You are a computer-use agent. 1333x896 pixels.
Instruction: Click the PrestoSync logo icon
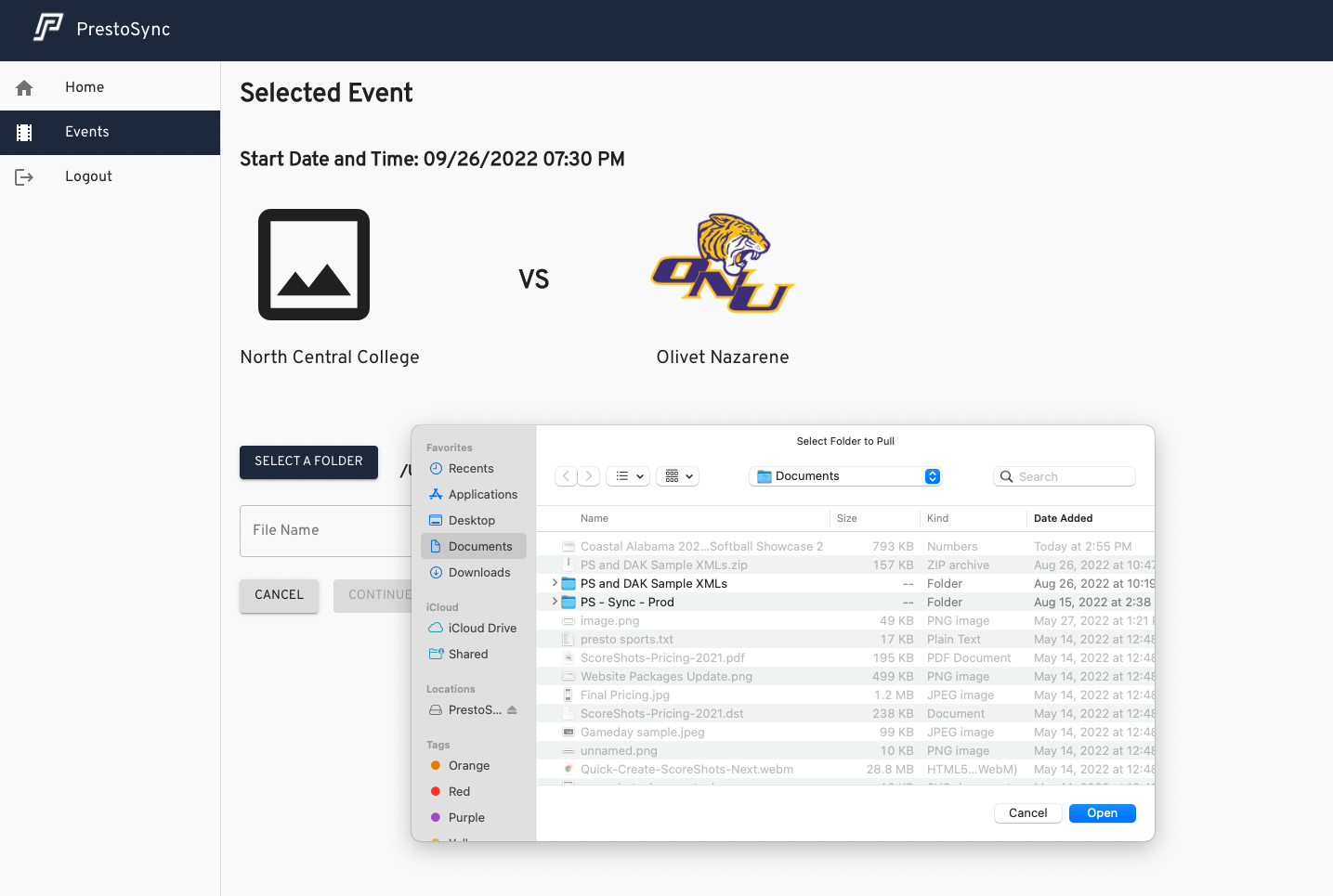[47, 28]
